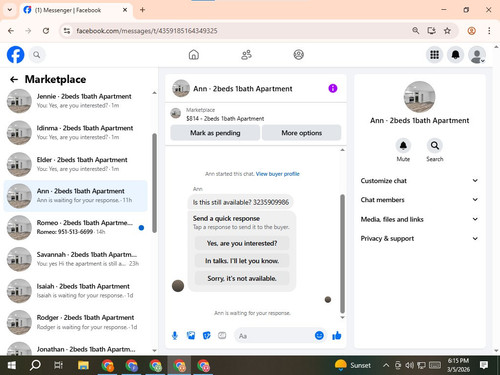500x375 pixels.
Task: Open Isaiah conversation in list
Action: (x=76, y=291)
